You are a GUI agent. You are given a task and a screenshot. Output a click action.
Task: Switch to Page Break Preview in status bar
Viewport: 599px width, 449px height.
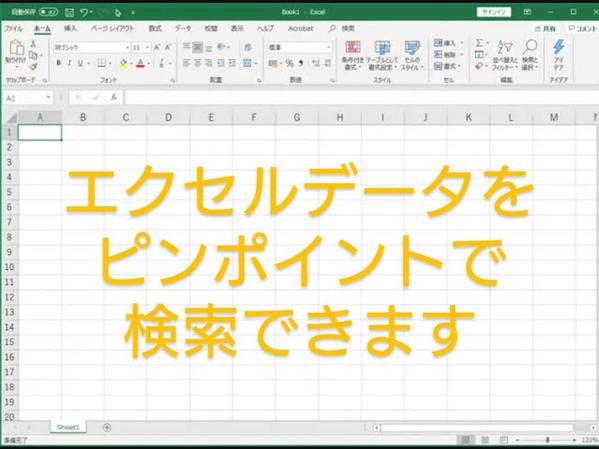(x=504, y=440)
